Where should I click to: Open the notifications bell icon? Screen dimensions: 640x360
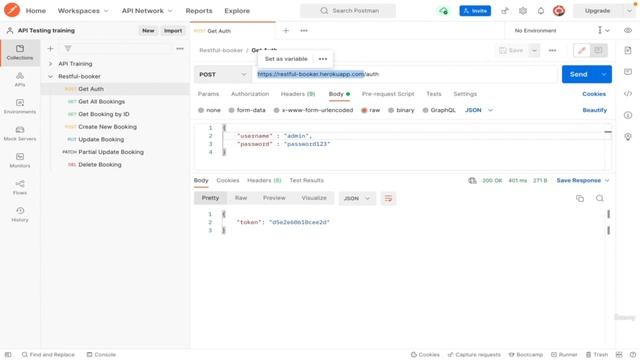[x=541, y=11]
